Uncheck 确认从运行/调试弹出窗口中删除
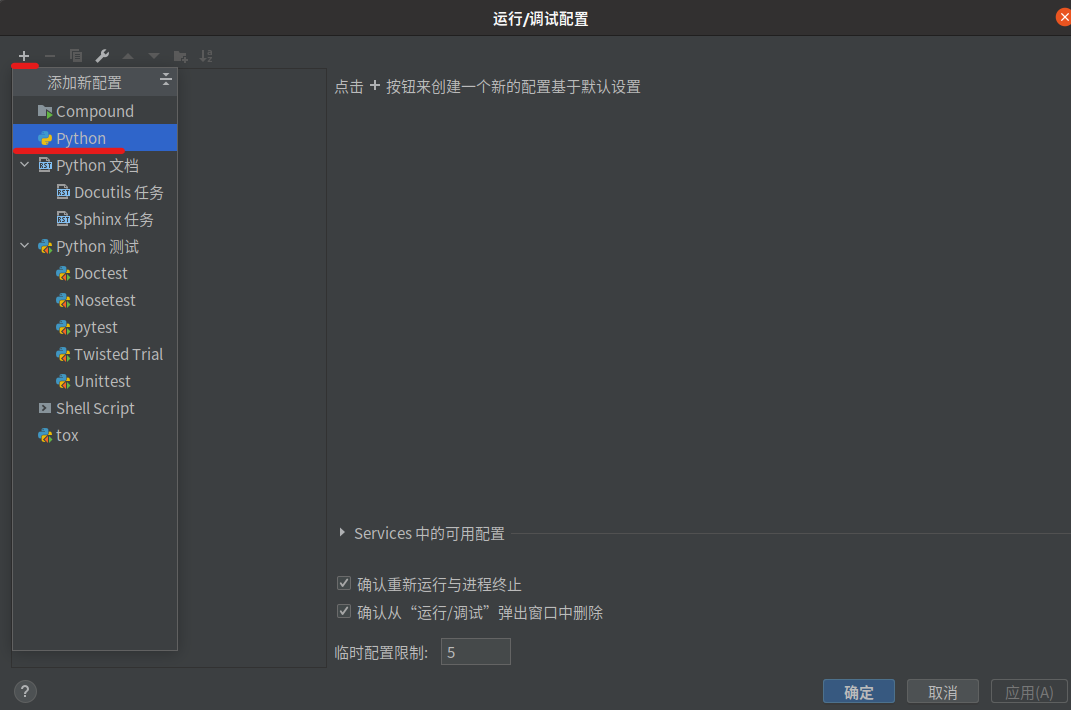Image resolution: width=1071 pixels, height=710 pixels. 344,611
